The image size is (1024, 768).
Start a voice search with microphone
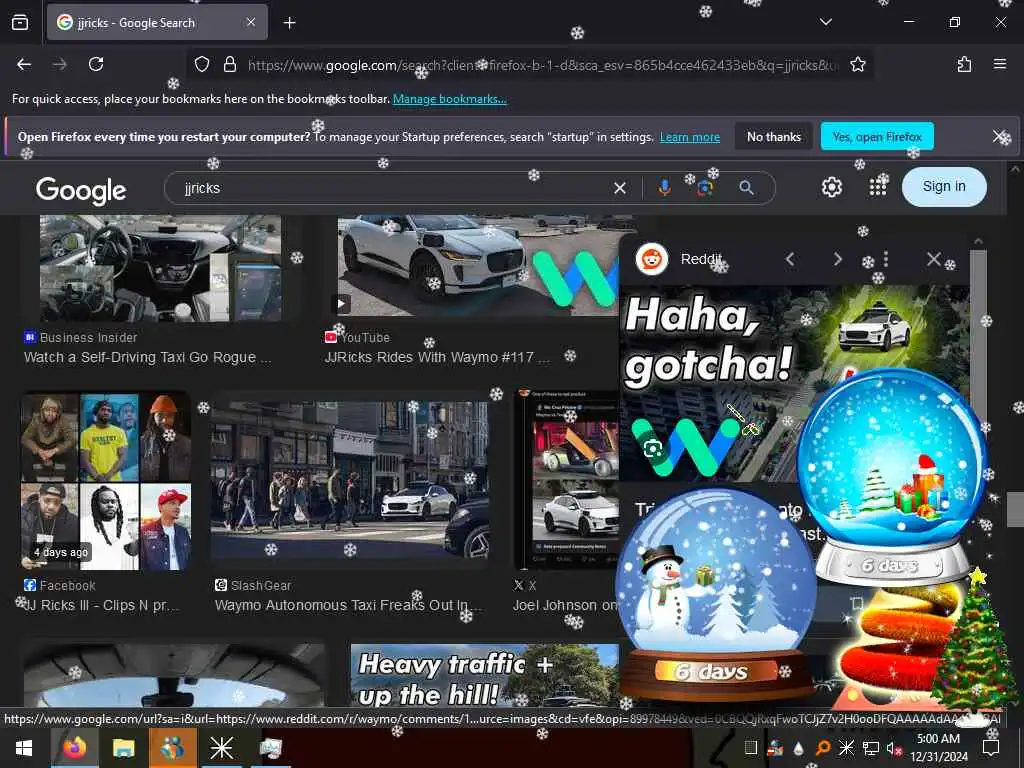point(664,188)
